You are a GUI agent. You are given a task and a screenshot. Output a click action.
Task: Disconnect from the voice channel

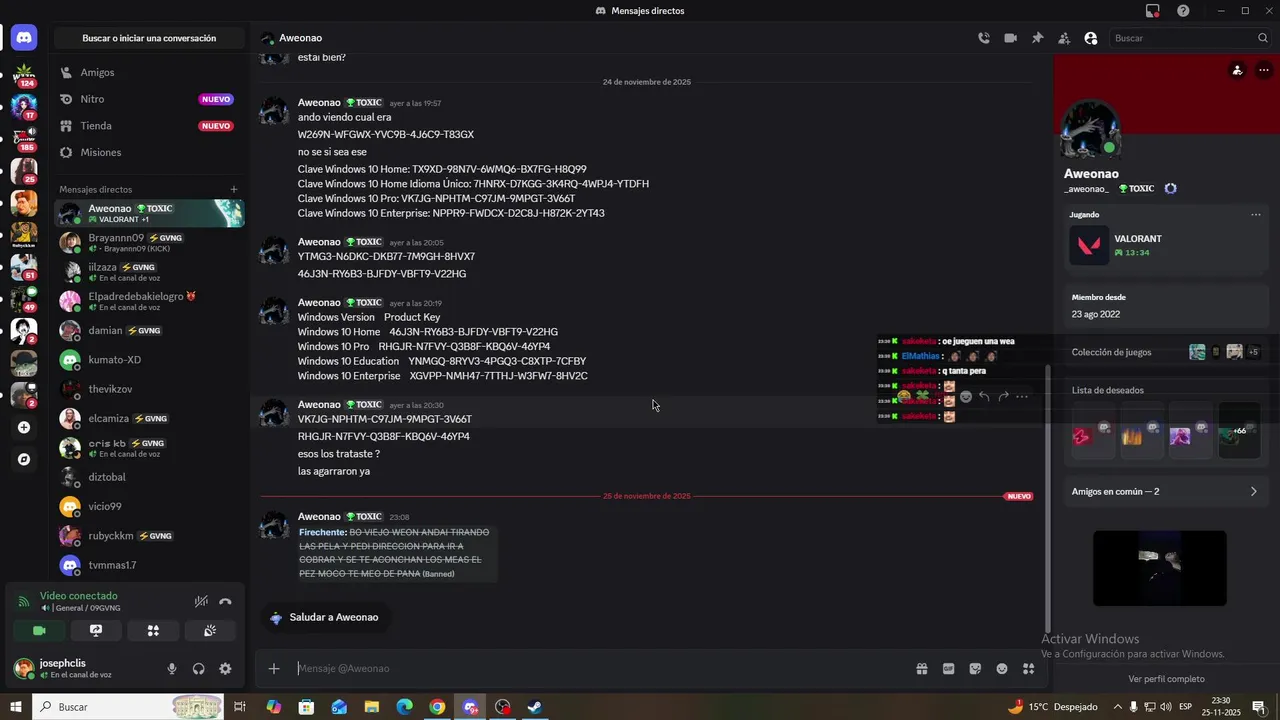tap(225, 601)
